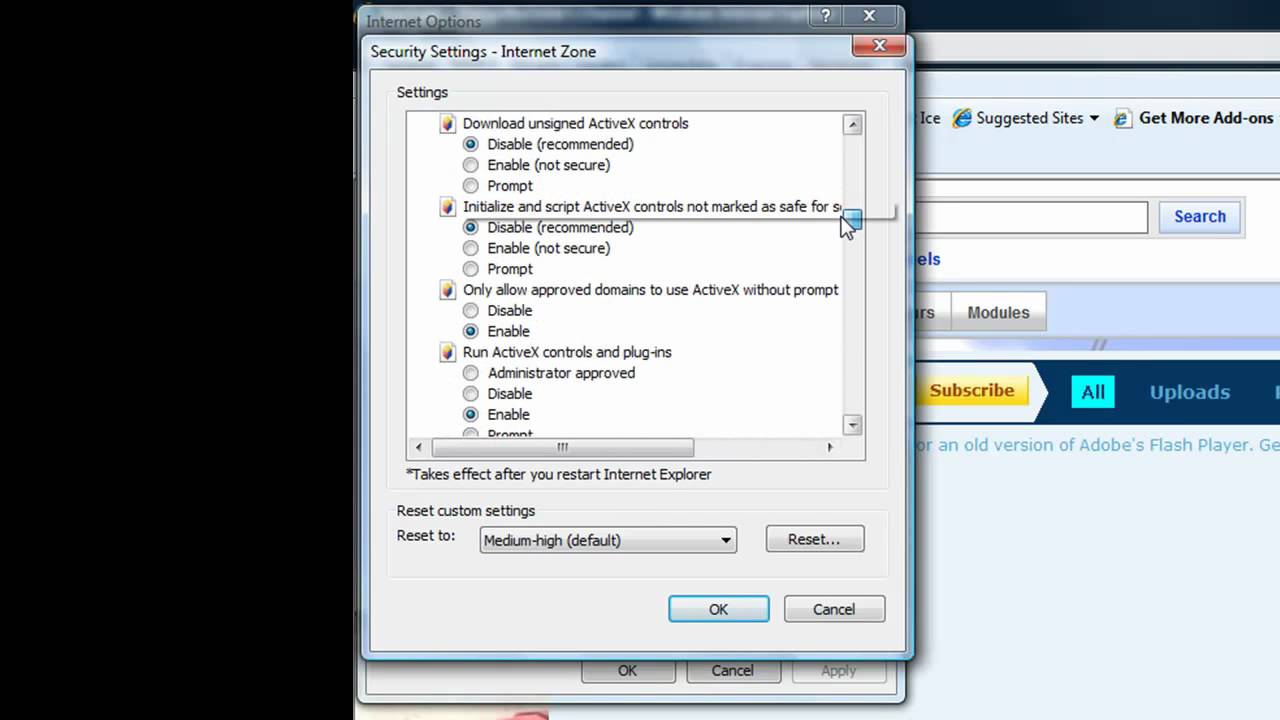Click the Reset... button
1280x720 pixels.
tap(814, 539)
